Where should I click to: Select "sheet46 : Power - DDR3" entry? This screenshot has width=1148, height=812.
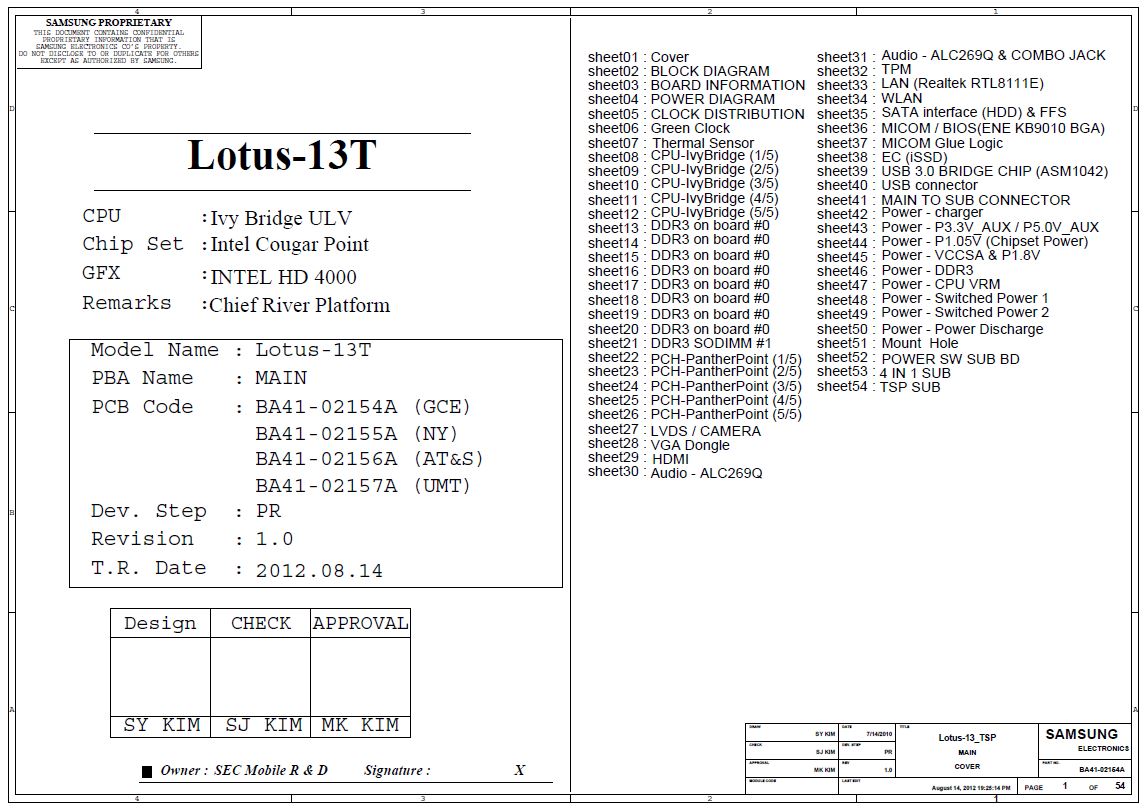pyautogui.click(x=895, y=271)
